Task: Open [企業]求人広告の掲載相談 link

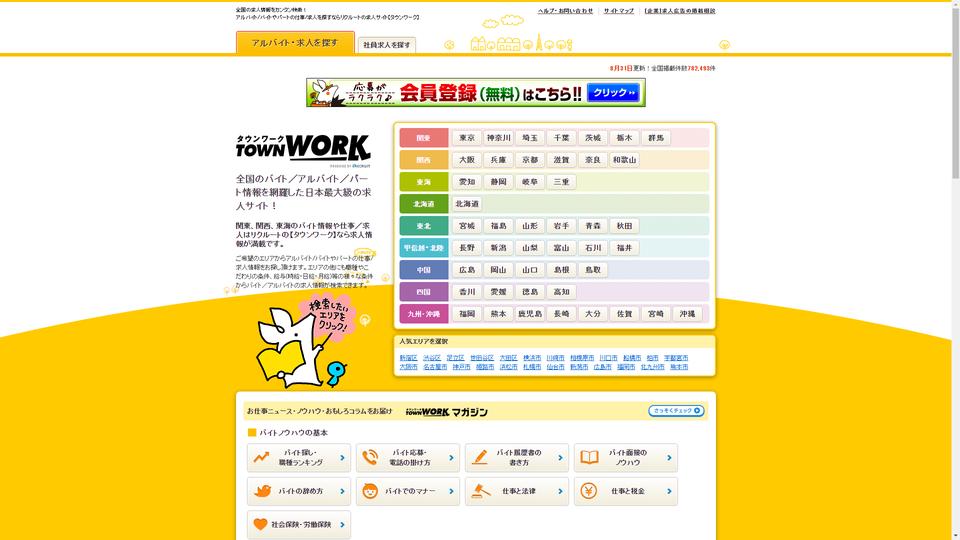Action: pyautogui.click(x=680, y=11)
